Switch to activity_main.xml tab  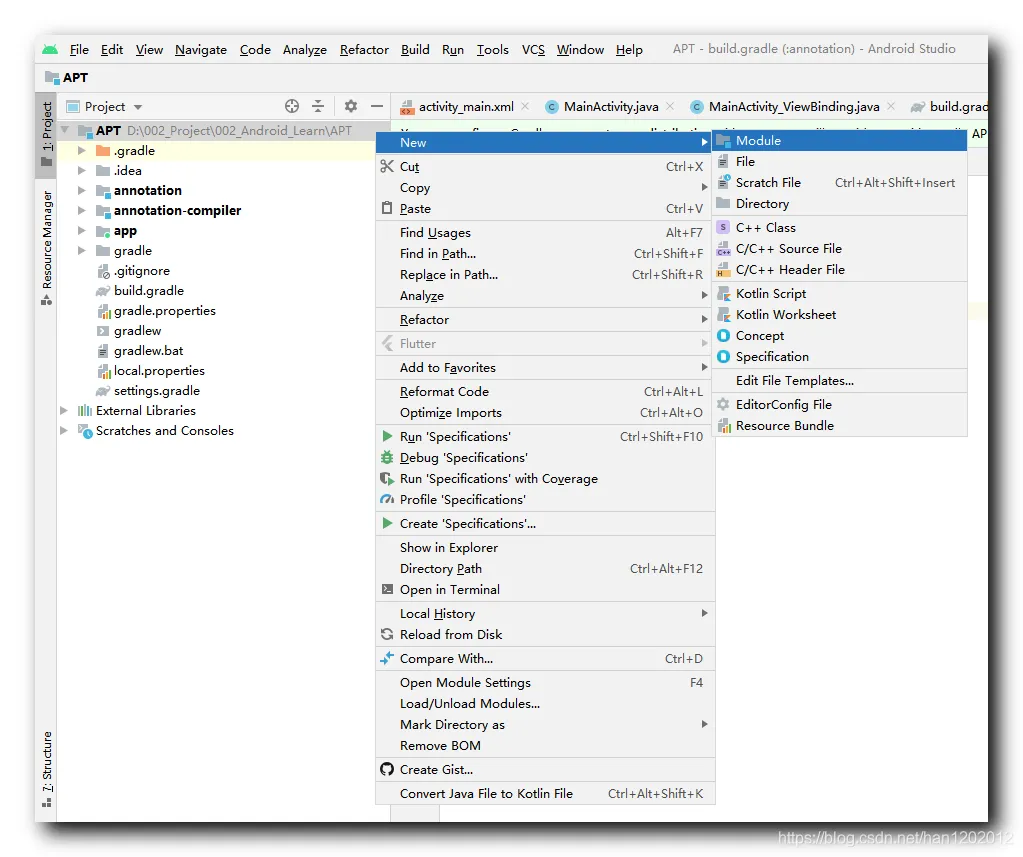coord(465,106)
